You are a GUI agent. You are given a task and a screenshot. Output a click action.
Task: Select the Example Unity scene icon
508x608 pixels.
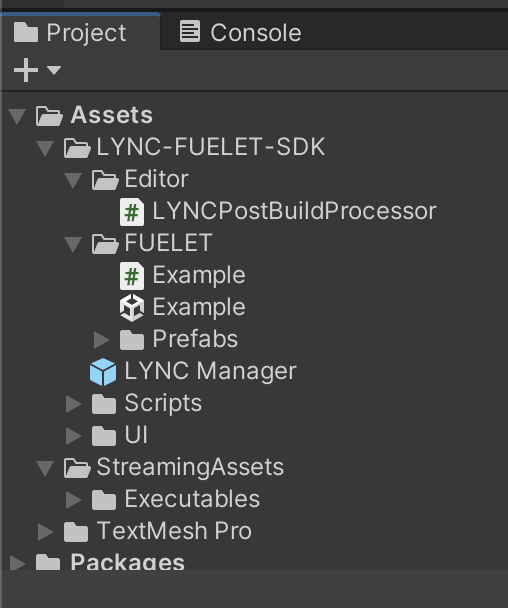(132, 308)
